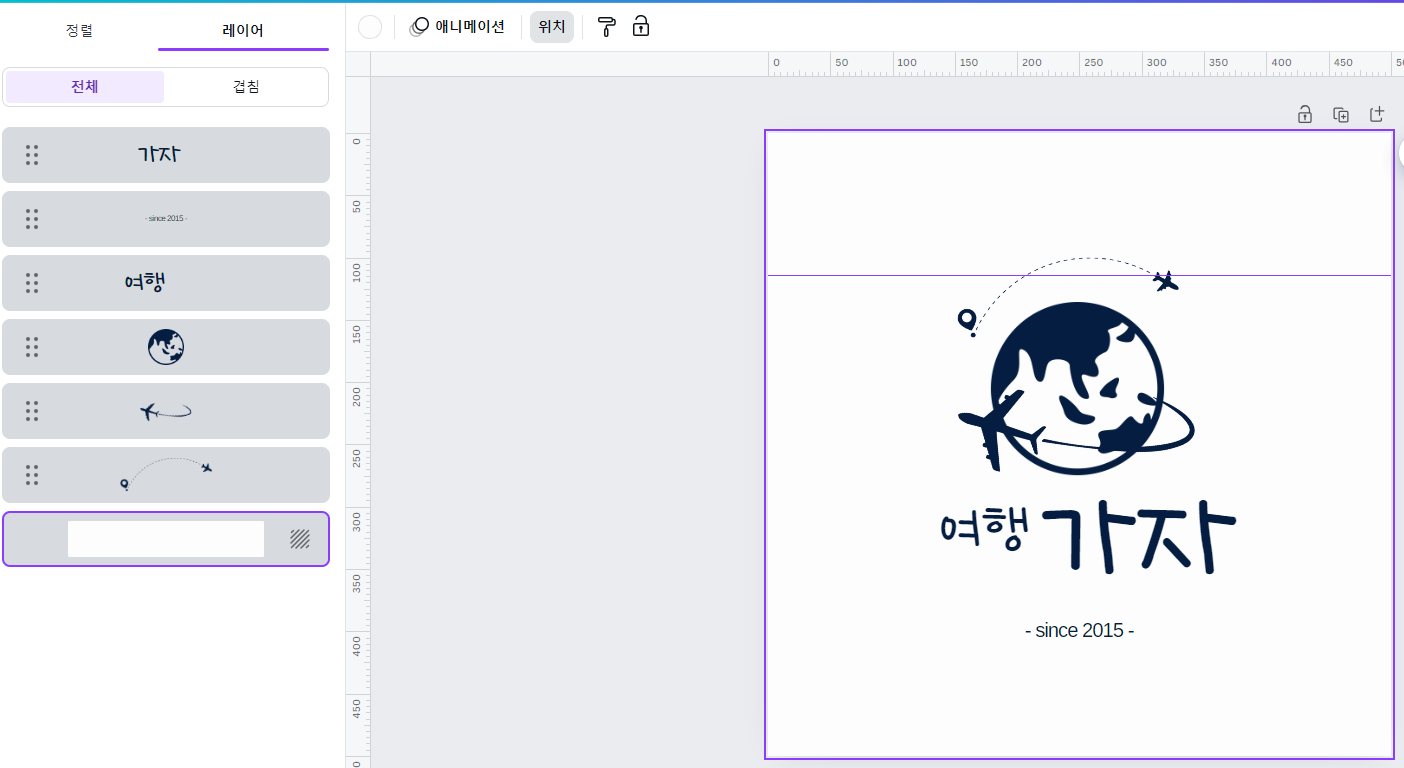Duplicate the page with the duplicate icon

[1341, 114]
